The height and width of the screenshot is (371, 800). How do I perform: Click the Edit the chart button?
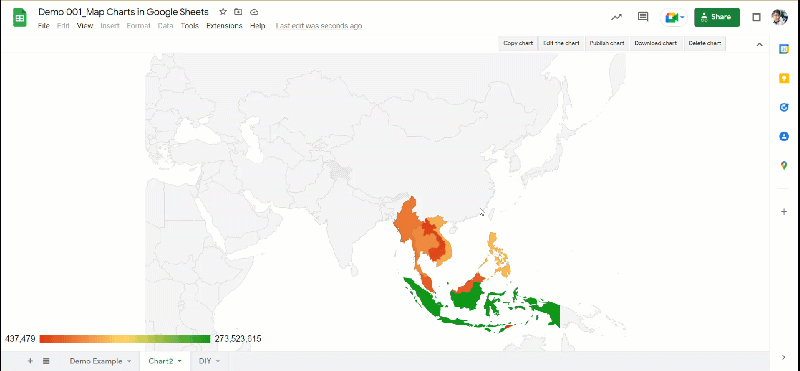(561, 43)
